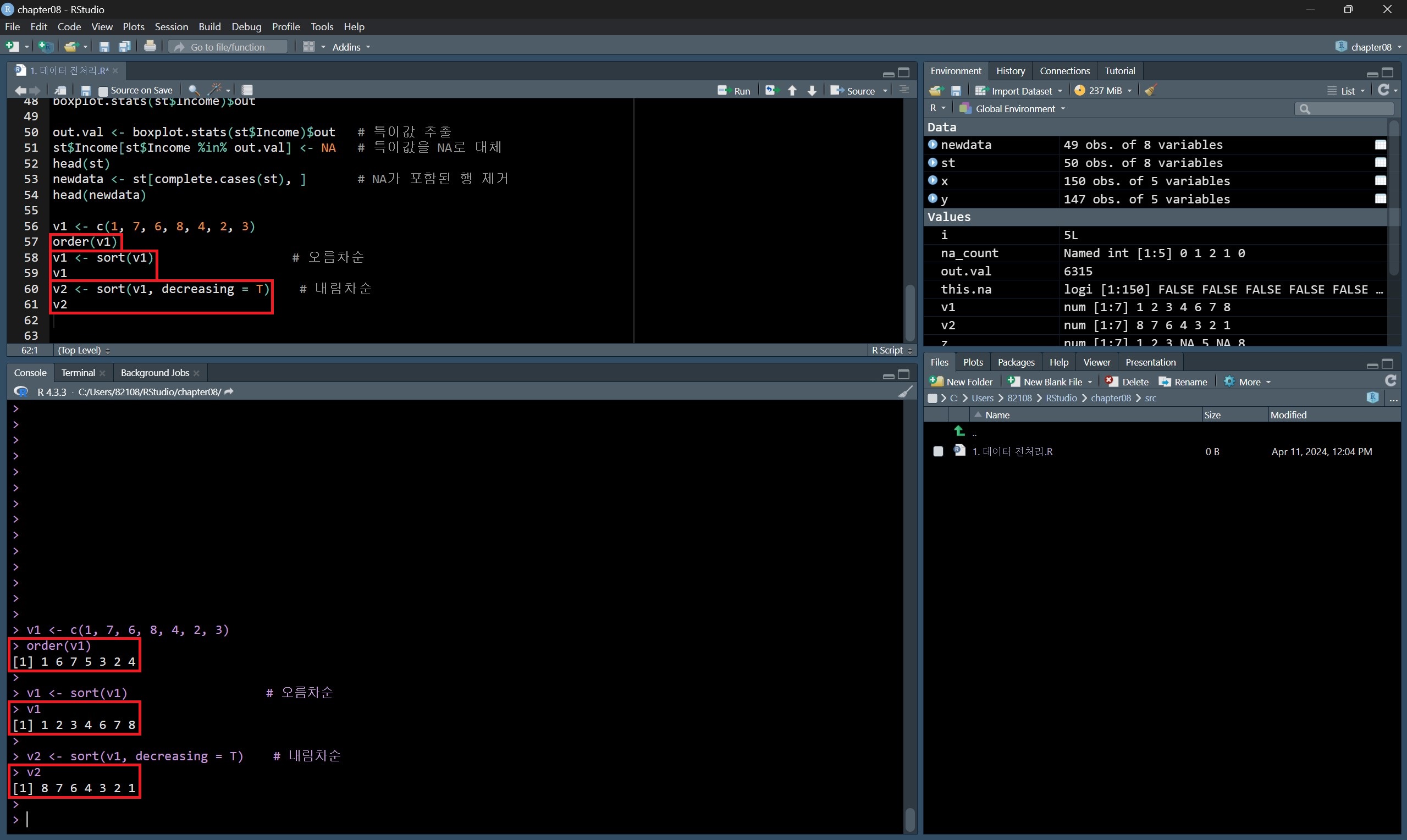Toggle the Source on Save checkbox

[103, 91]
